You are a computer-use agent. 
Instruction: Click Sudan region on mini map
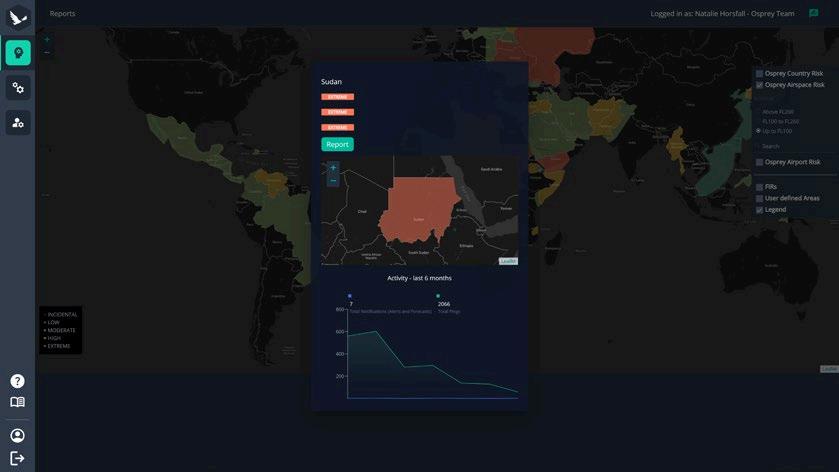(418, 209)
